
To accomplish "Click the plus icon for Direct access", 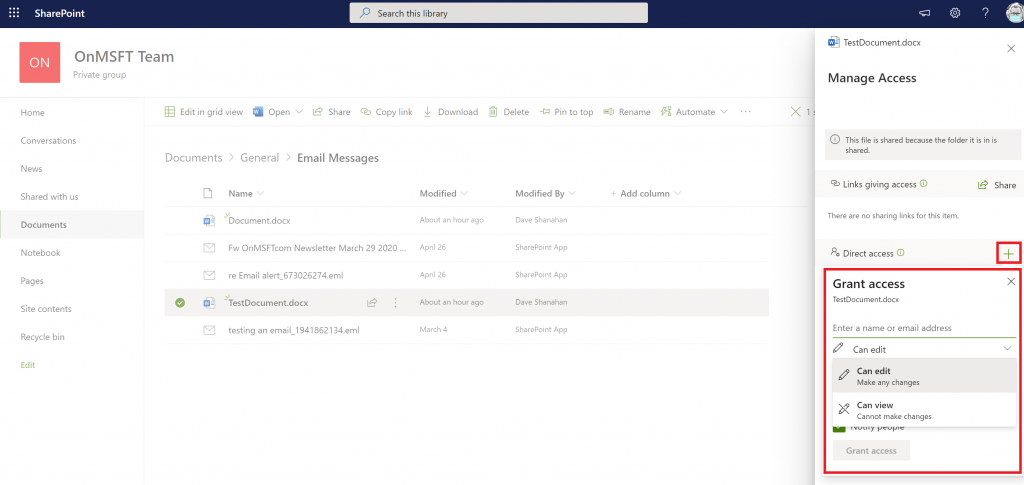I will pyautogui.click(x=1009, y=253).
